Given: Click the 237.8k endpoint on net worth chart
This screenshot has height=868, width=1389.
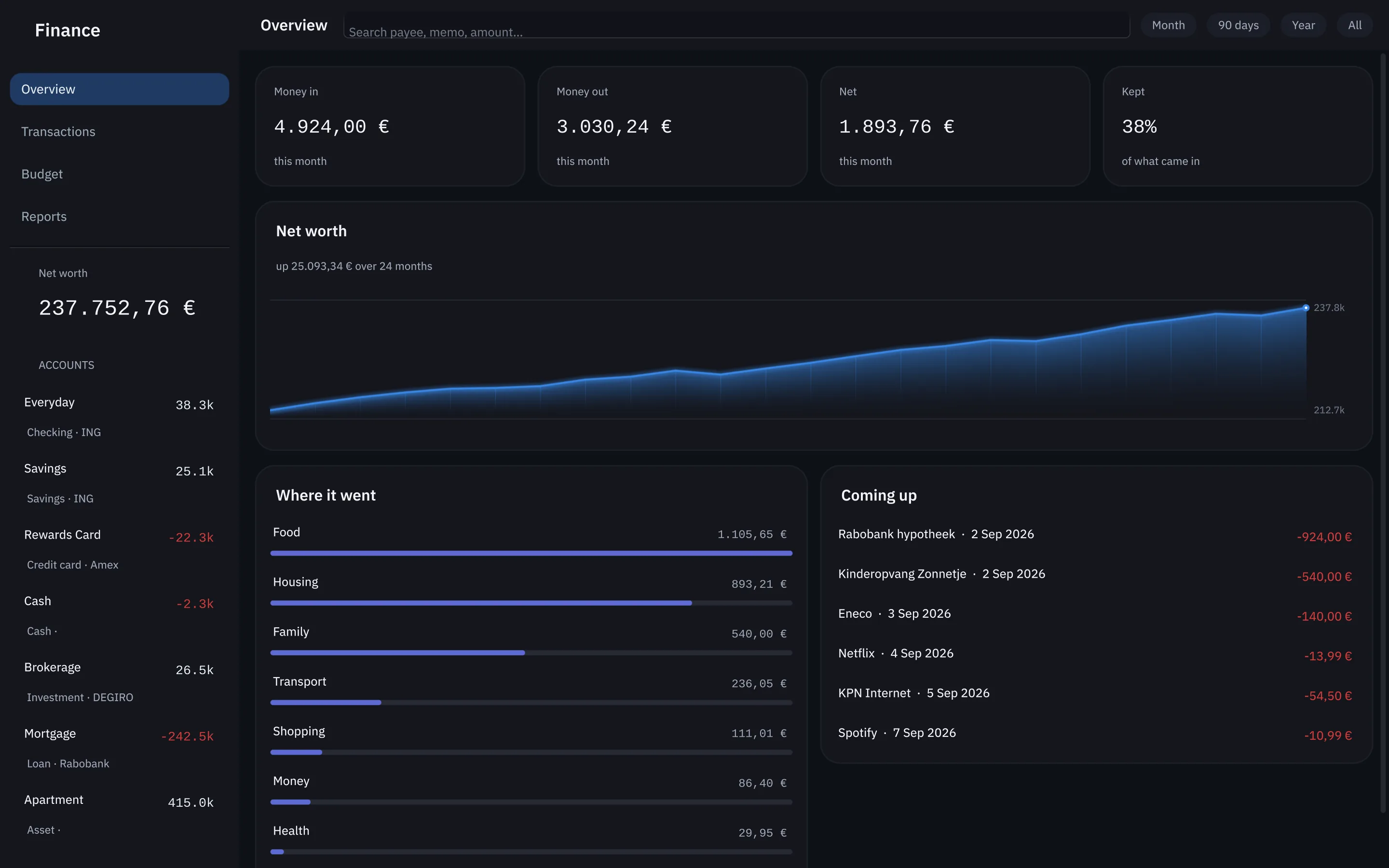Looking at the screenshot, I should coord(1306,308).
